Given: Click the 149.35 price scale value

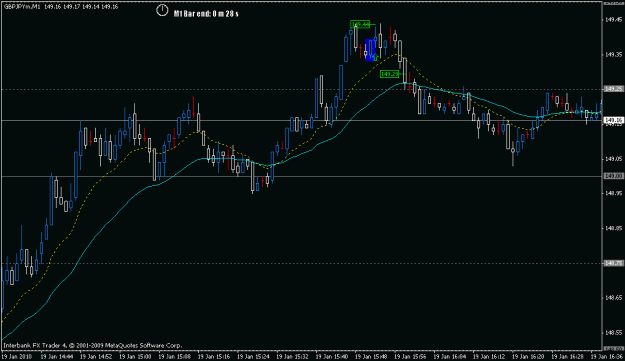Looking at the screenshot, I should coord(613,55).
